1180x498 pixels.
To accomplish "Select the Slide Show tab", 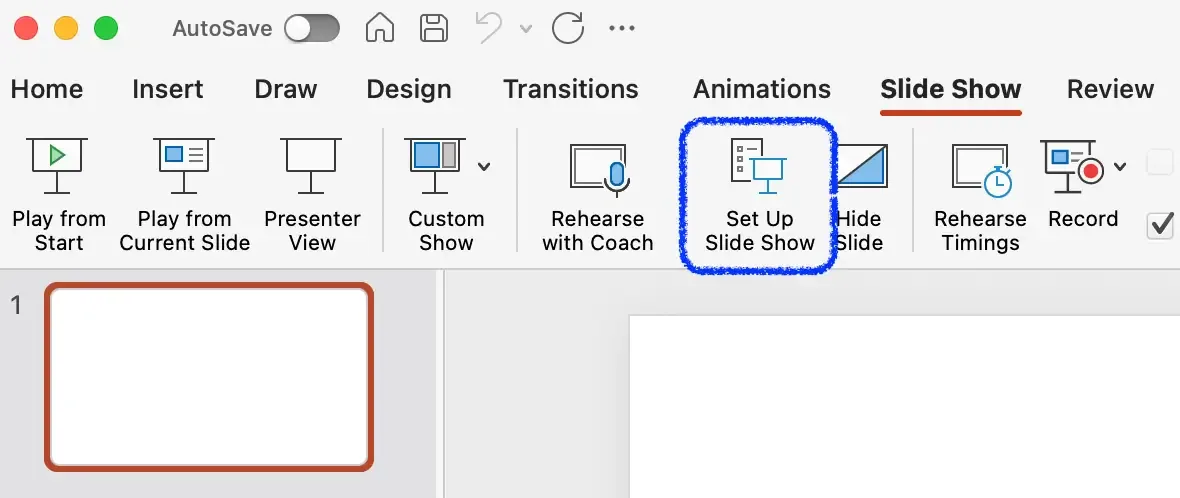I will [x=950, y=89].
